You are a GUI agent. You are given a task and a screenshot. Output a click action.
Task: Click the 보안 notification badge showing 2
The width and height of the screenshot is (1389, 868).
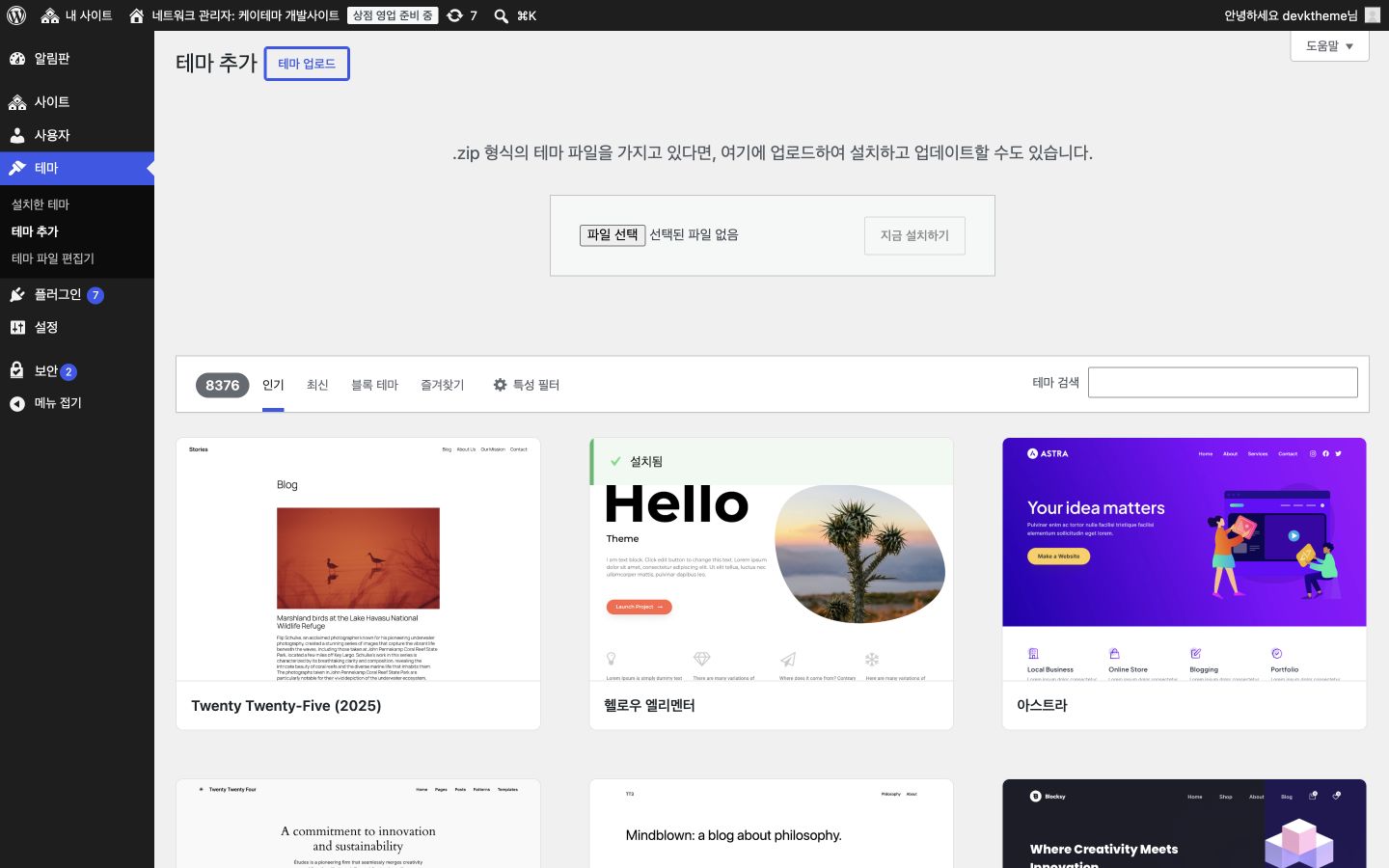[68, 372]
